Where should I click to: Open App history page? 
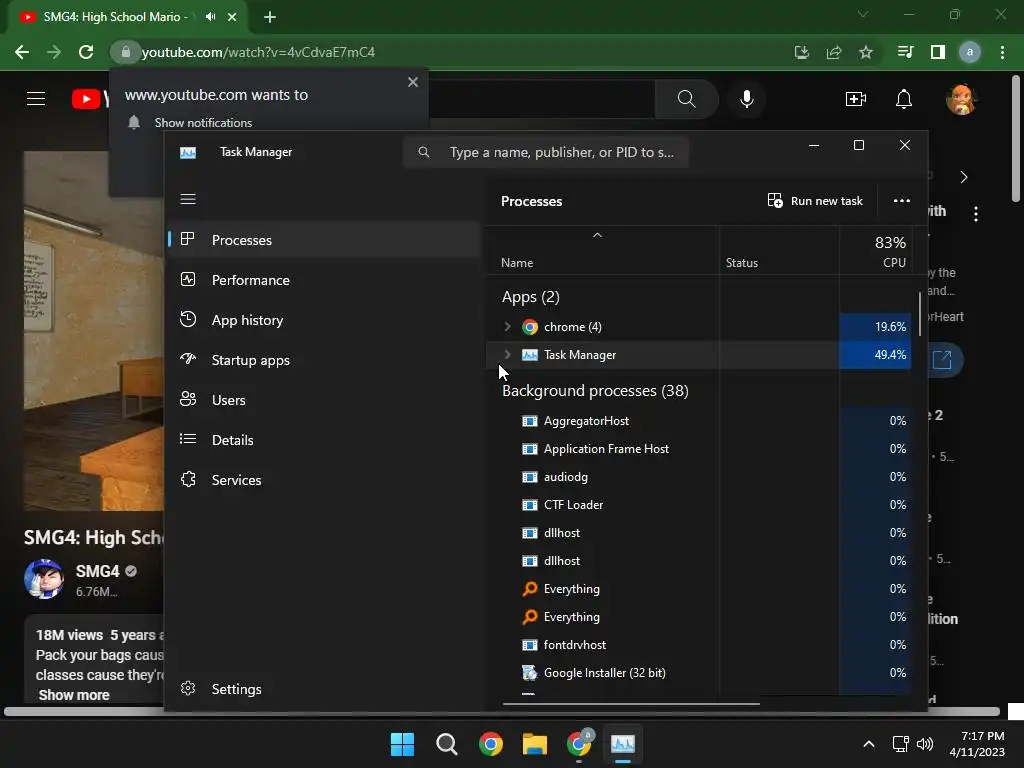(324, 320)
